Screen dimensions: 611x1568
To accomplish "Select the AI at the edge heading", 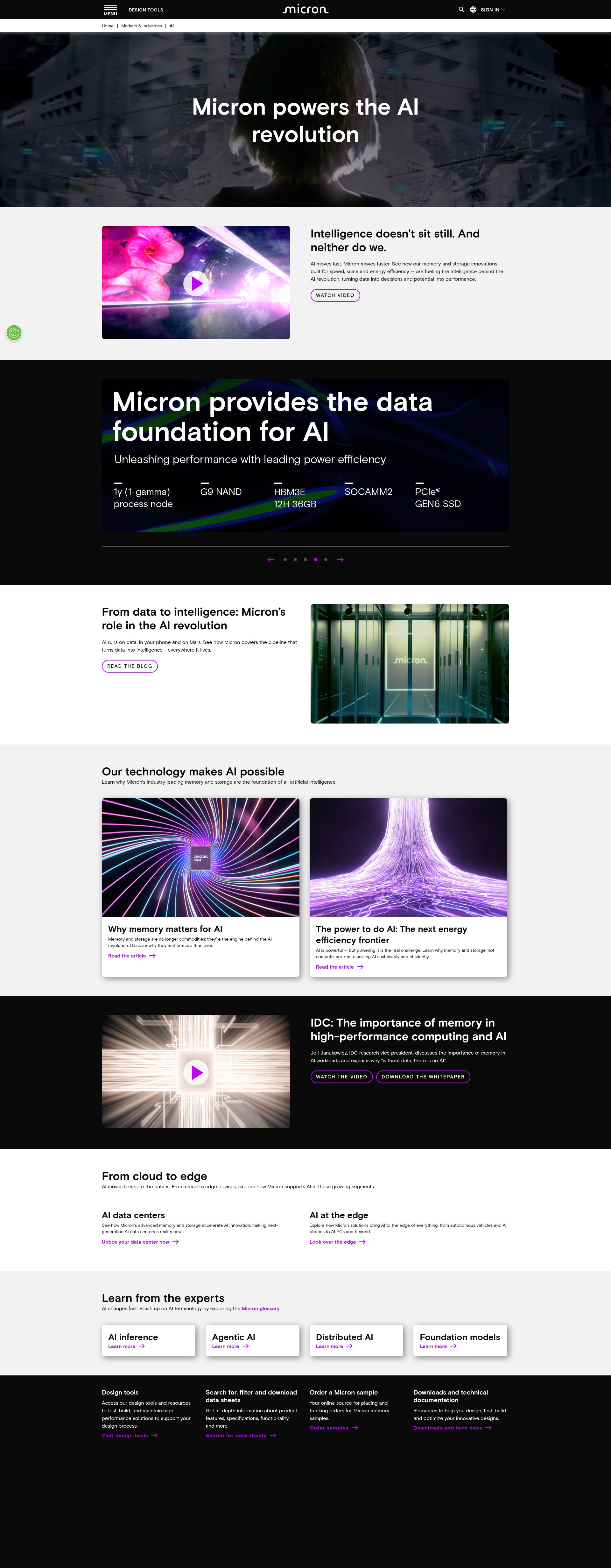I will [x=339, y=1215].
